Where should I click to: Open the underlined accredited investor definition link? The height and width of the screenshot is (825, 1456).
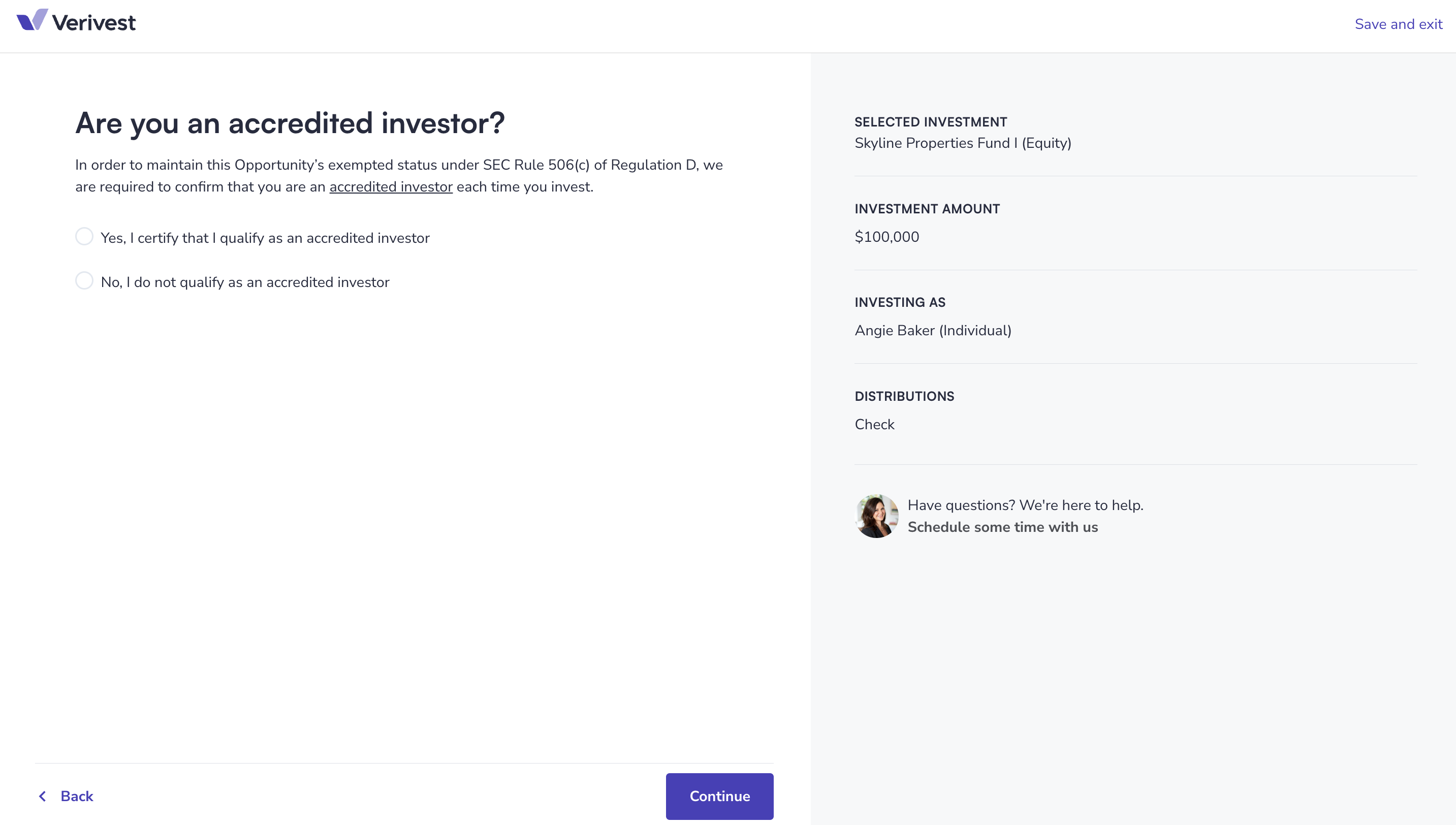[x=391, y=187]
